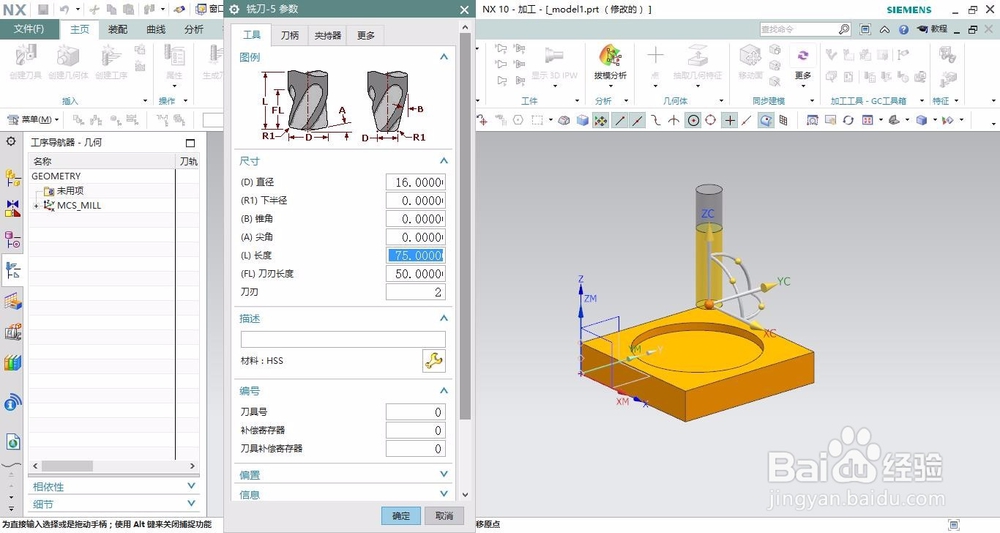
Task: Toggle the snap Arc Center icon
Action: point(693,120)
